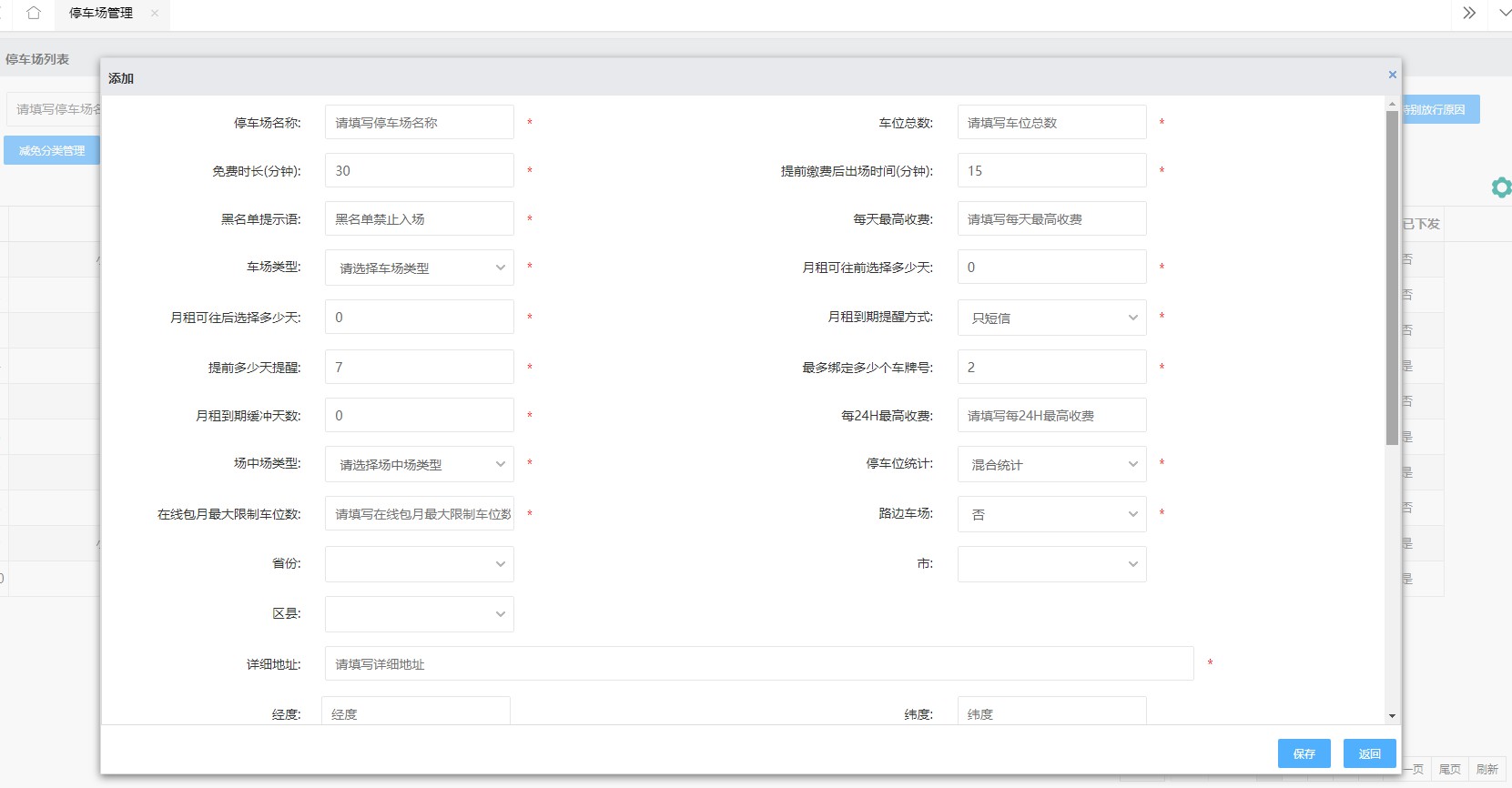
Task: Open the 市 dropdown
Action: (x=1051, y=564)
